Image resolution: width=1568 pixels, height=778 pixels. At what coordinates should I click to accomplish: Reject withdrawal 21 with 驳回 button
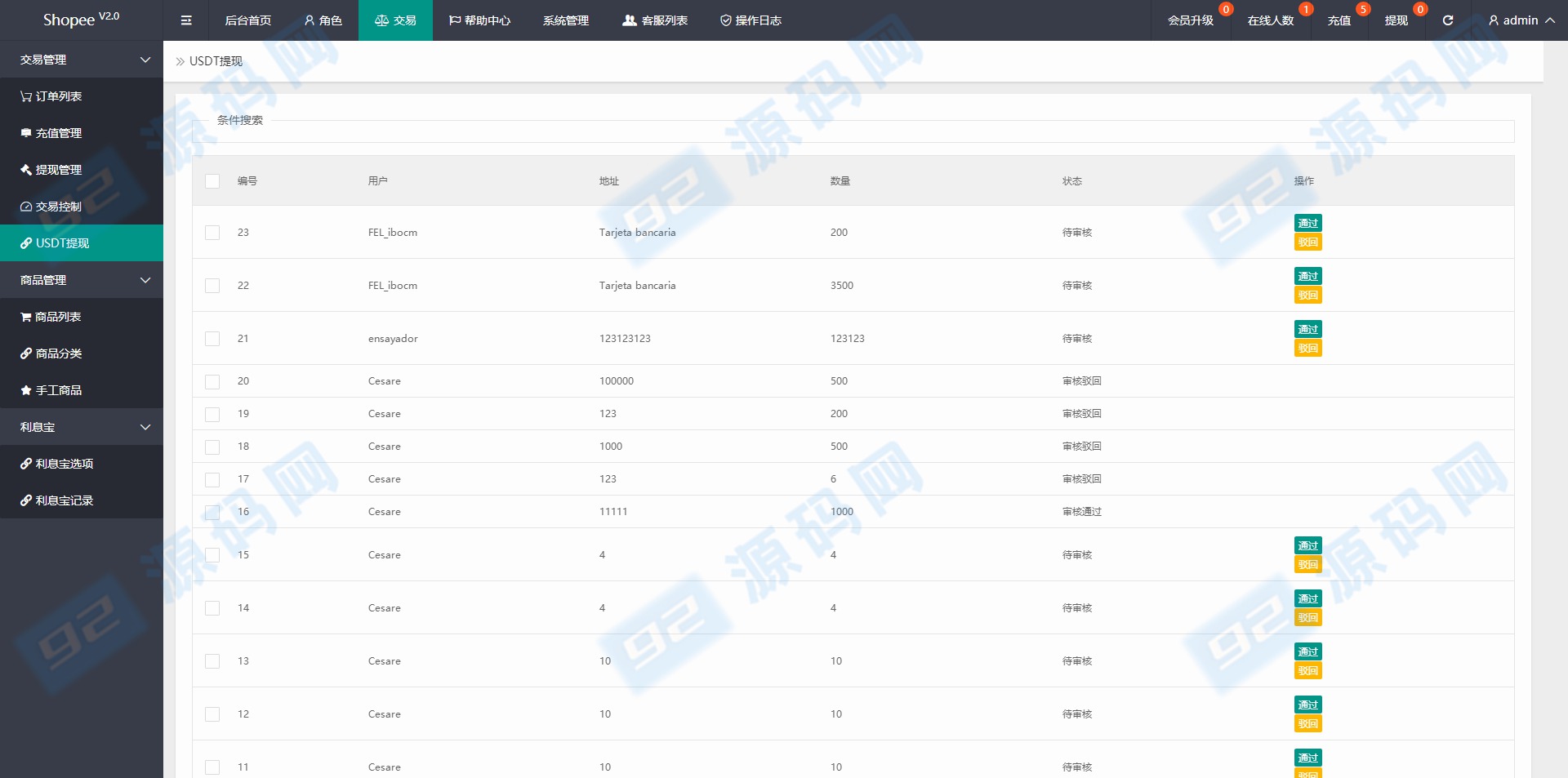[1308, 349]
